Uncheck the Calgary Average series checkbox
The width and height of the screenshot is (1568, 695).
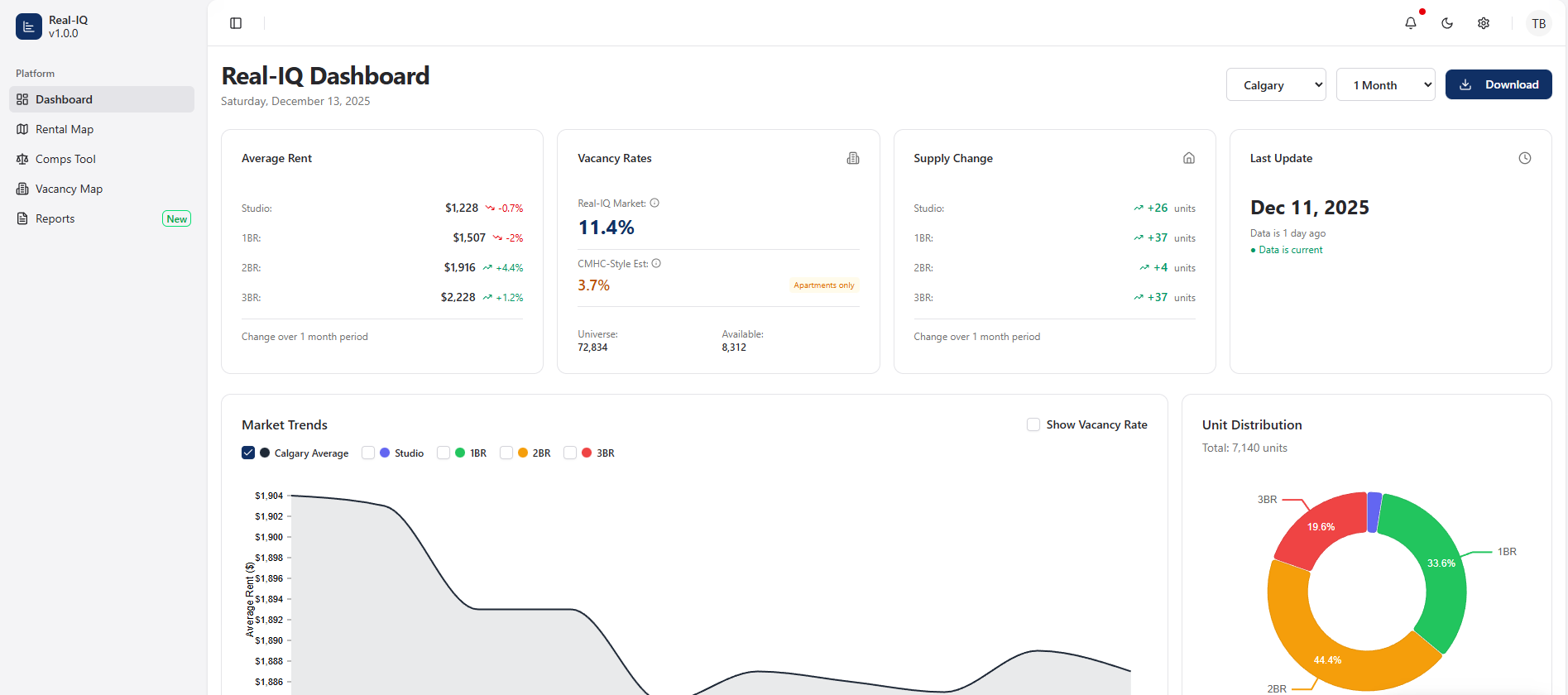(248, 453)
